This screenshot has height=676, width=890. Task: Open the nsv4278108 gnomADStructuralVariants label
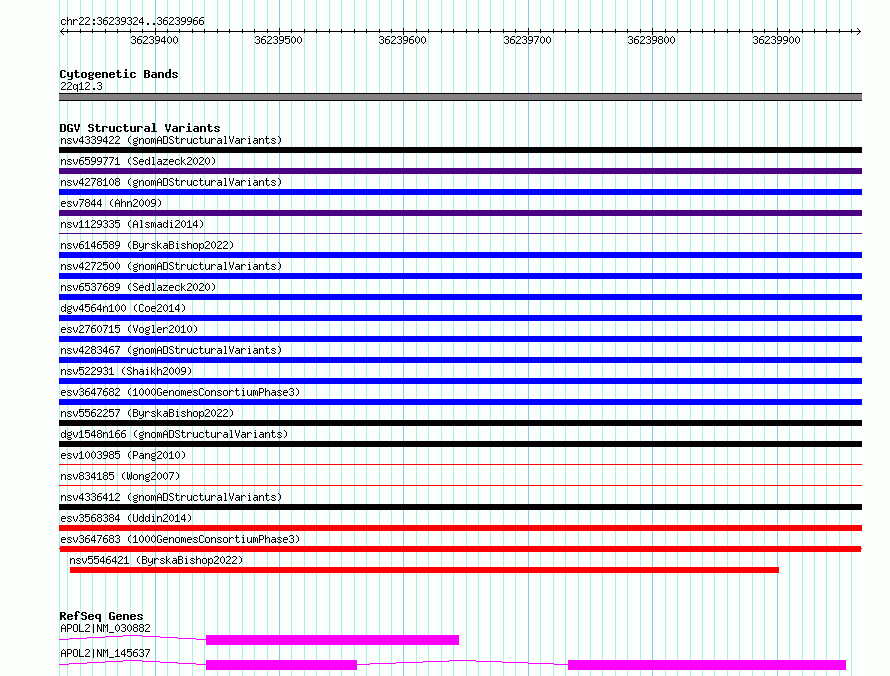coord(171,182)
